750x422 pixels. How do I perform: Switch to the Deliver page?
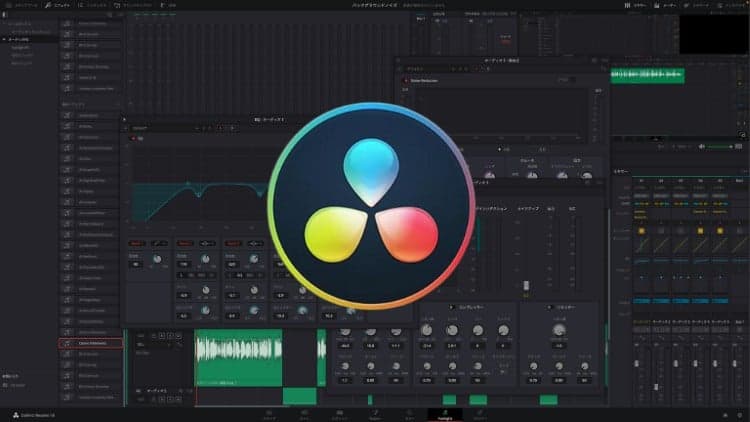pyautogui.click(x=480, y=414)
